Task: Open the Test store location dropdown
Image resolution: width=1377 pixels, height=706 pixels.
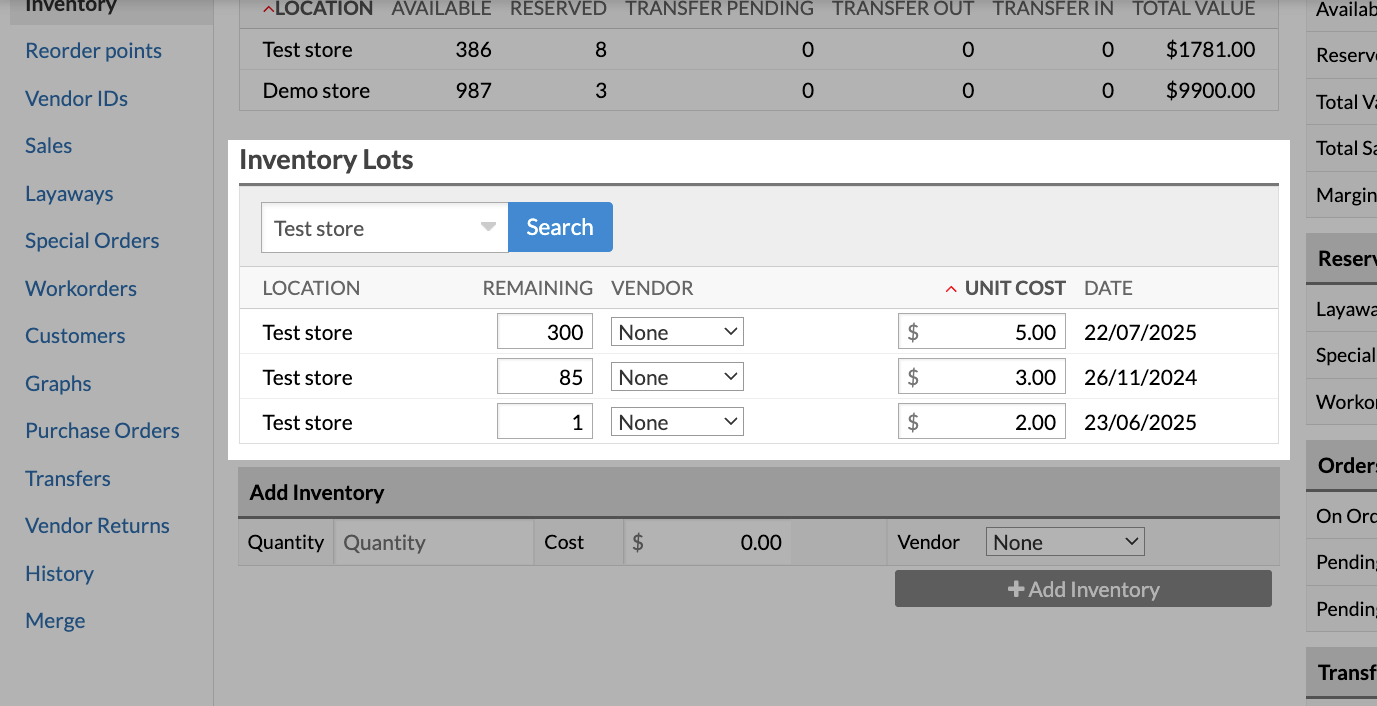Action: pos(384,228)
